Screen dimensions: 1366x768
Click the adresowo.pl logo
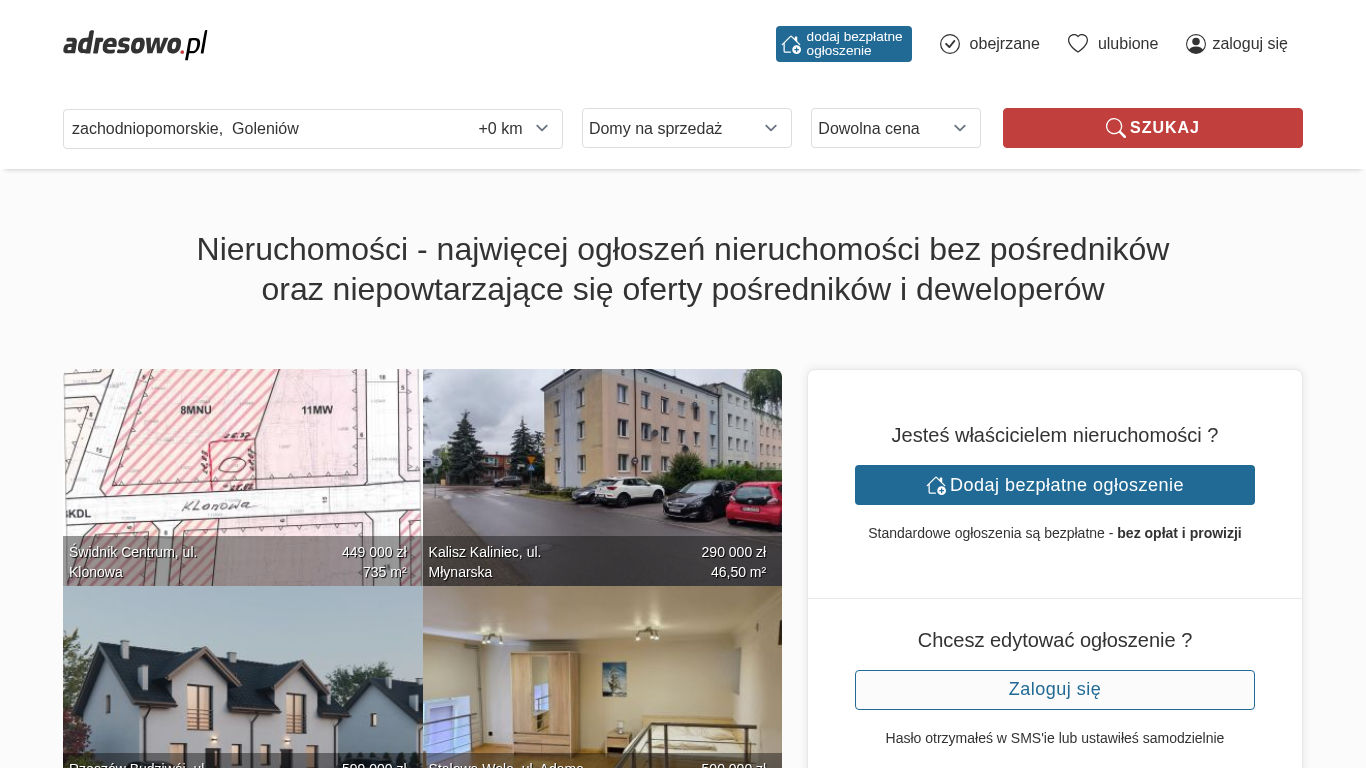click(x=135, y=44)
